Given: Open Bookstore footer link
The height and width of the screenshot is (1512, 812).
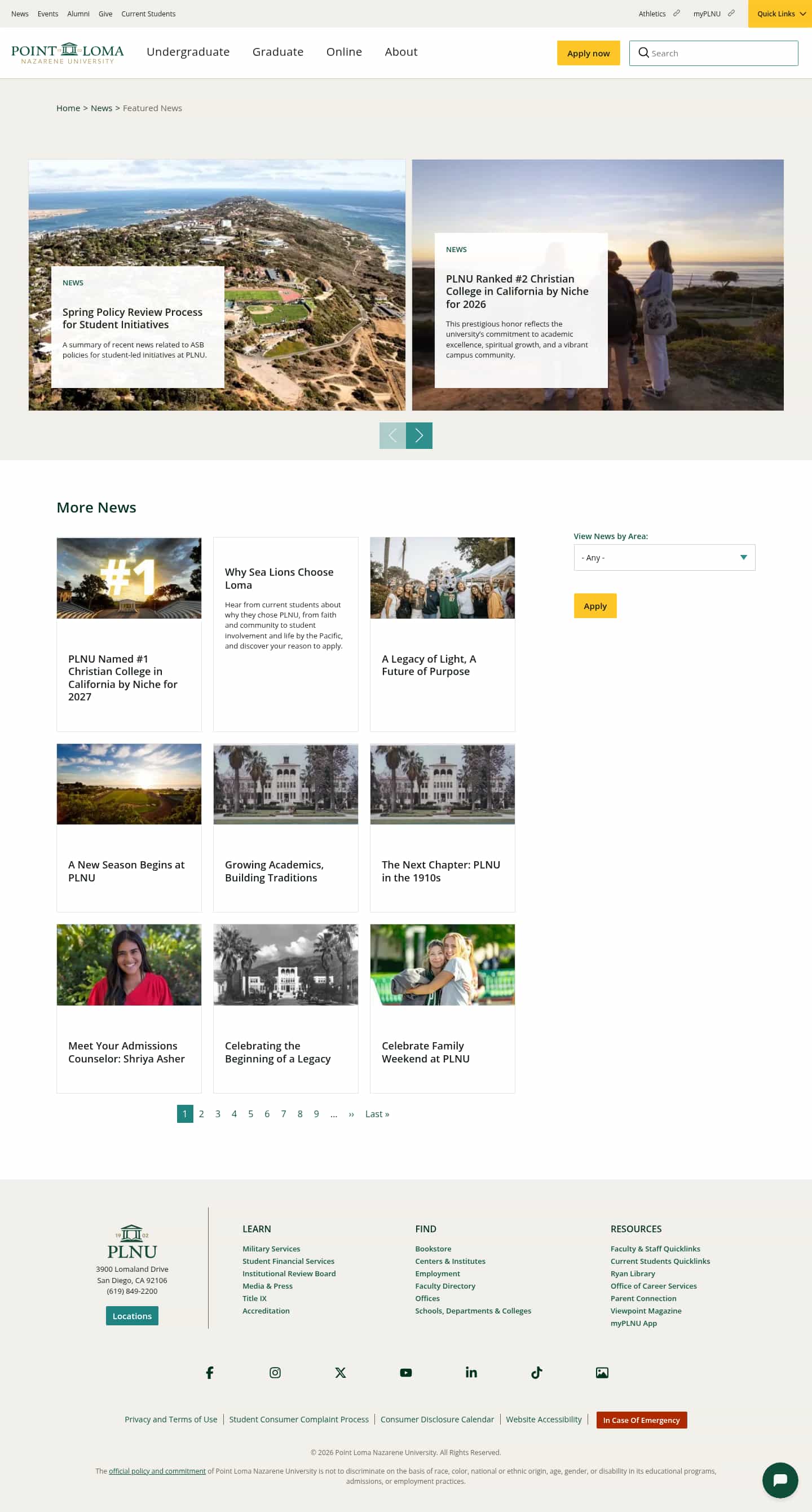Looking at the screenshot, I should 433,1249.
